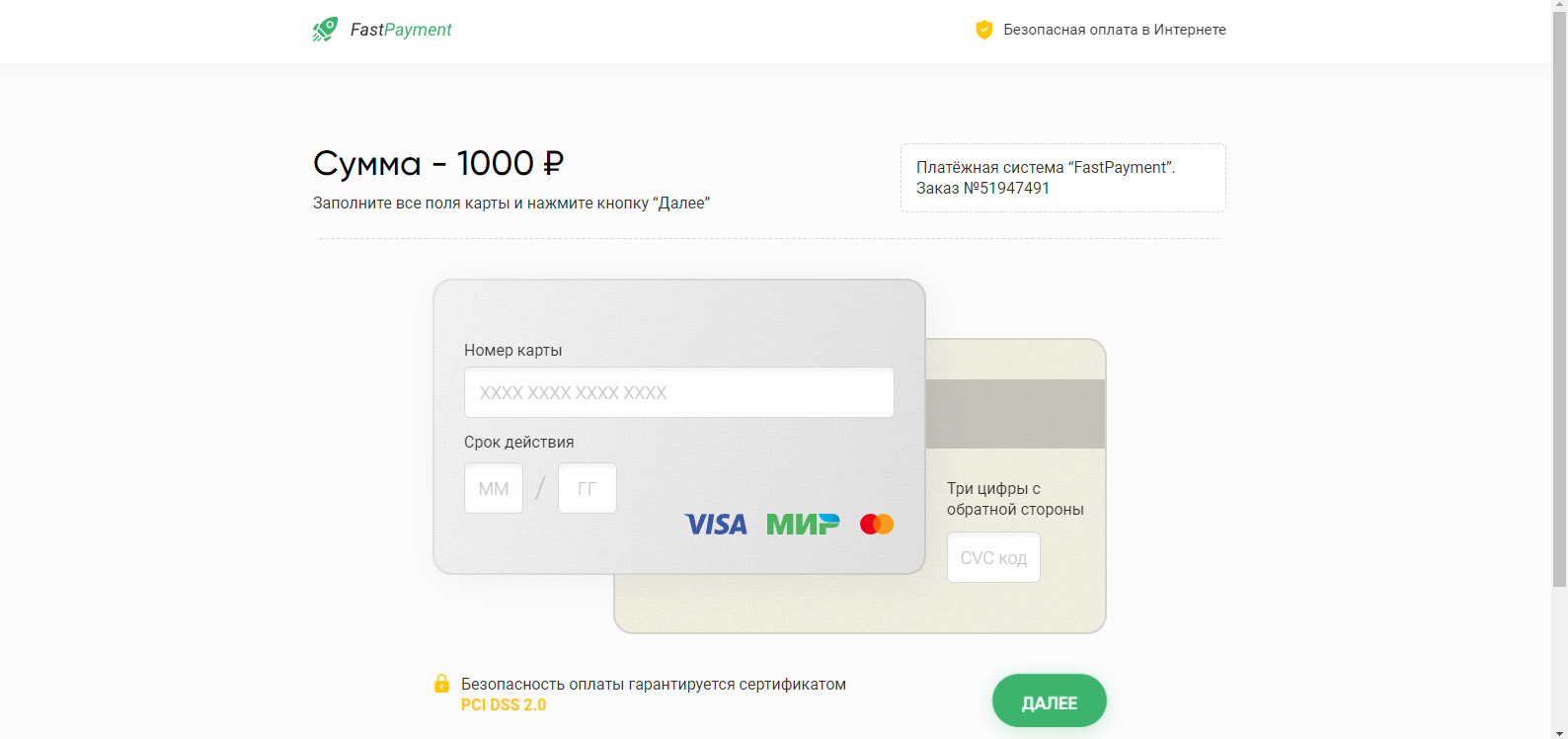
Task: Click the 'Срок действия' label
Action: coord(519,442)
